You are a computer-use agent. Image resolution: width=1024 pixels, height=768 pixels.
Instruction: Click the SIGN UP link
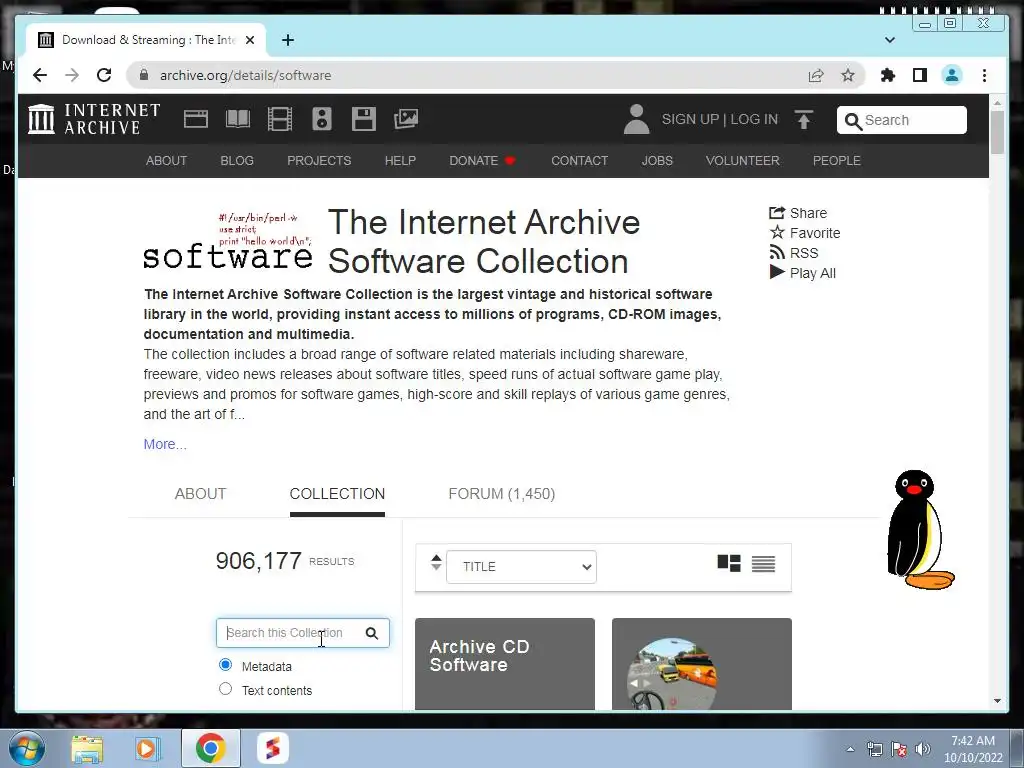point(690,119)
